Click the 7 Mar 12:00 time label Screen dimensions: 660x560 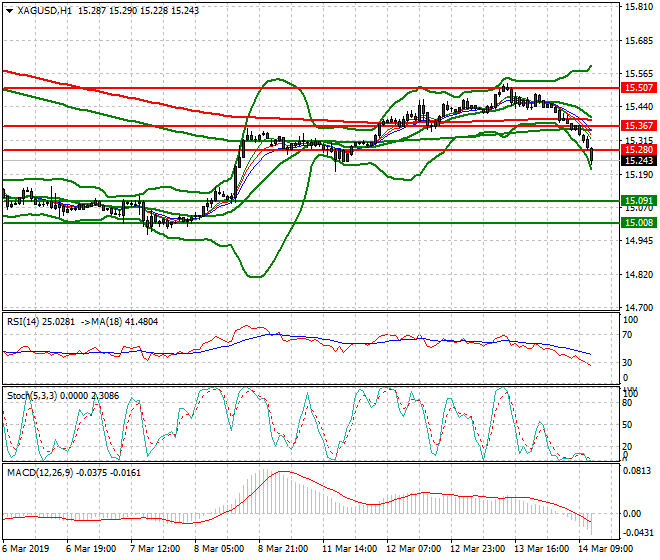tap(155, 549)
